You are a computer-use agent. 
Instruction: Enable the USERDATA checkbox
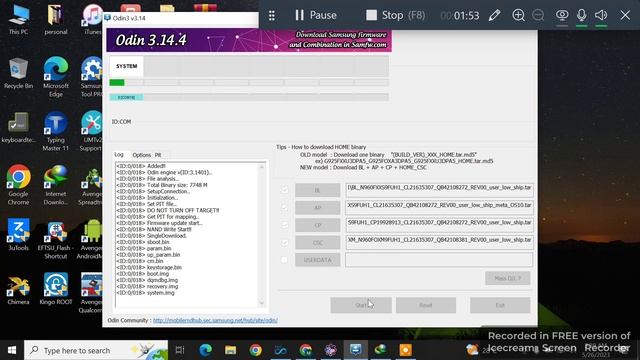tap(284, 260)
